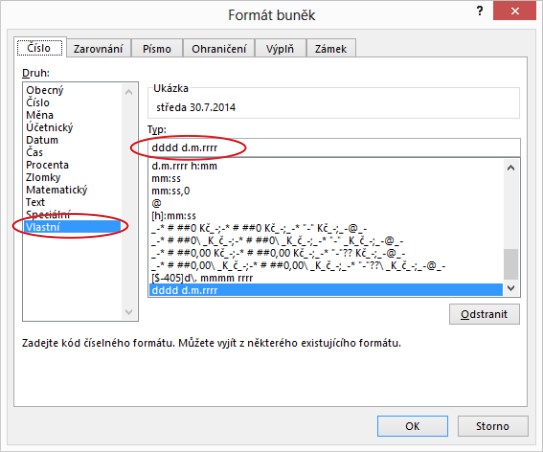Image resolution: width=543 pixels, height=452 pixels.
Task: Go to the Ohraničení tab
Action: [x=219, y=49]
